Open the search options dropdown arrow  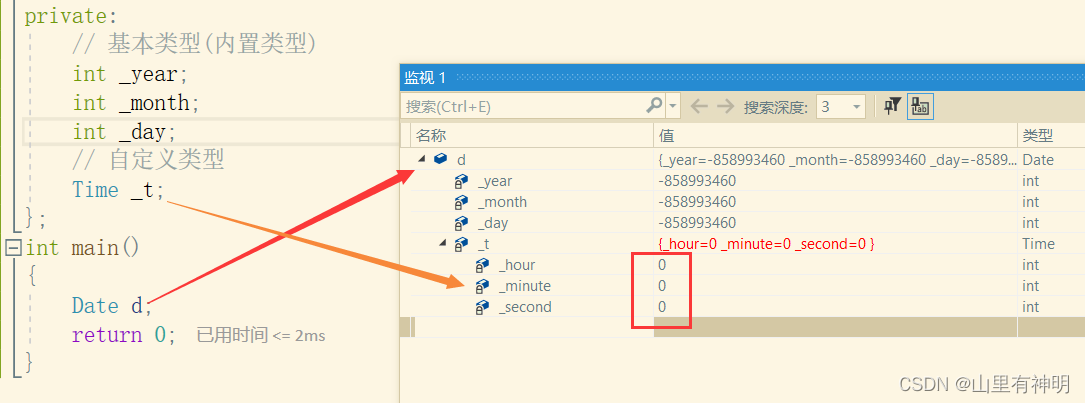673,107
